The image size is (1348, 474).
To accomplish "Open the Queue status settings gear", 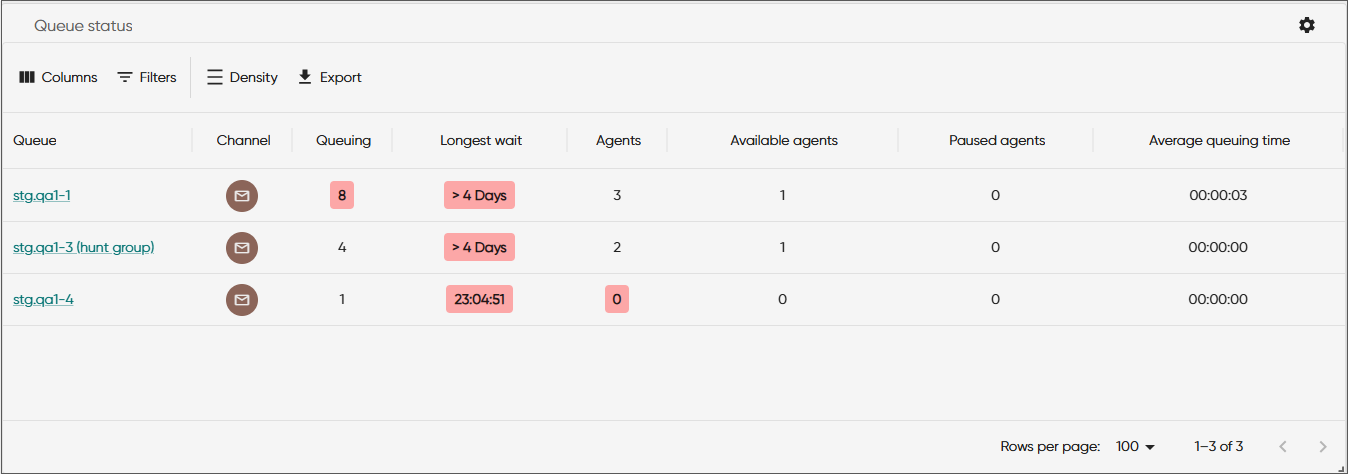I will pyautogui.click(x=1307, y=25).
